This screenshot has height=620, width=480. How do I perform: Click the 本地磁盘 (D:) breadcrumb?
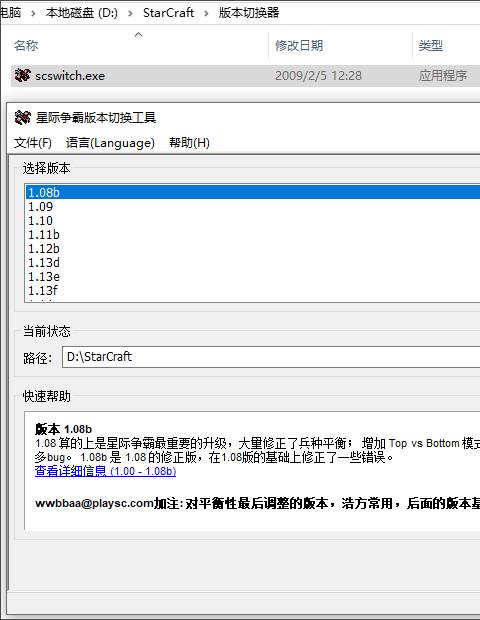click(81, 13)
